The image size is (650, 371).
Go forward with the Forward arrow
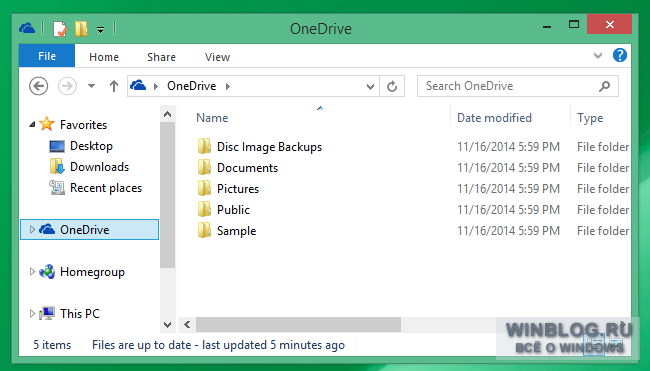point(67,86)
